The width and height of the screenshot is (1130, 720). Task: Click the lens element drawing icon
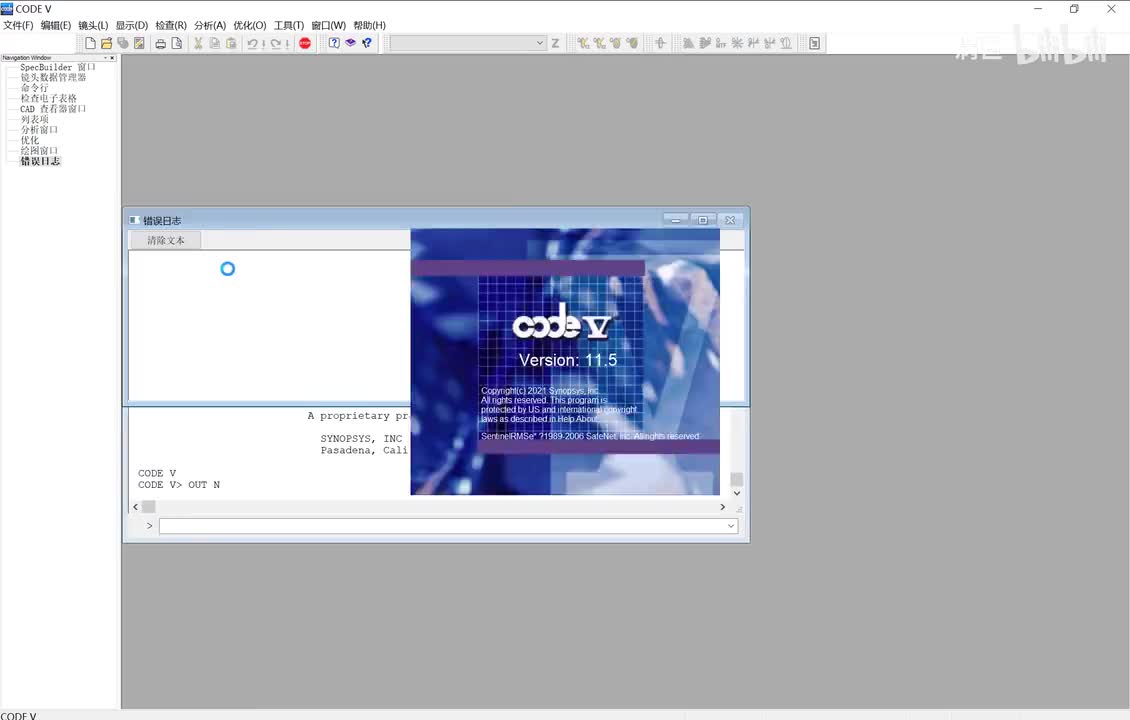660,43
